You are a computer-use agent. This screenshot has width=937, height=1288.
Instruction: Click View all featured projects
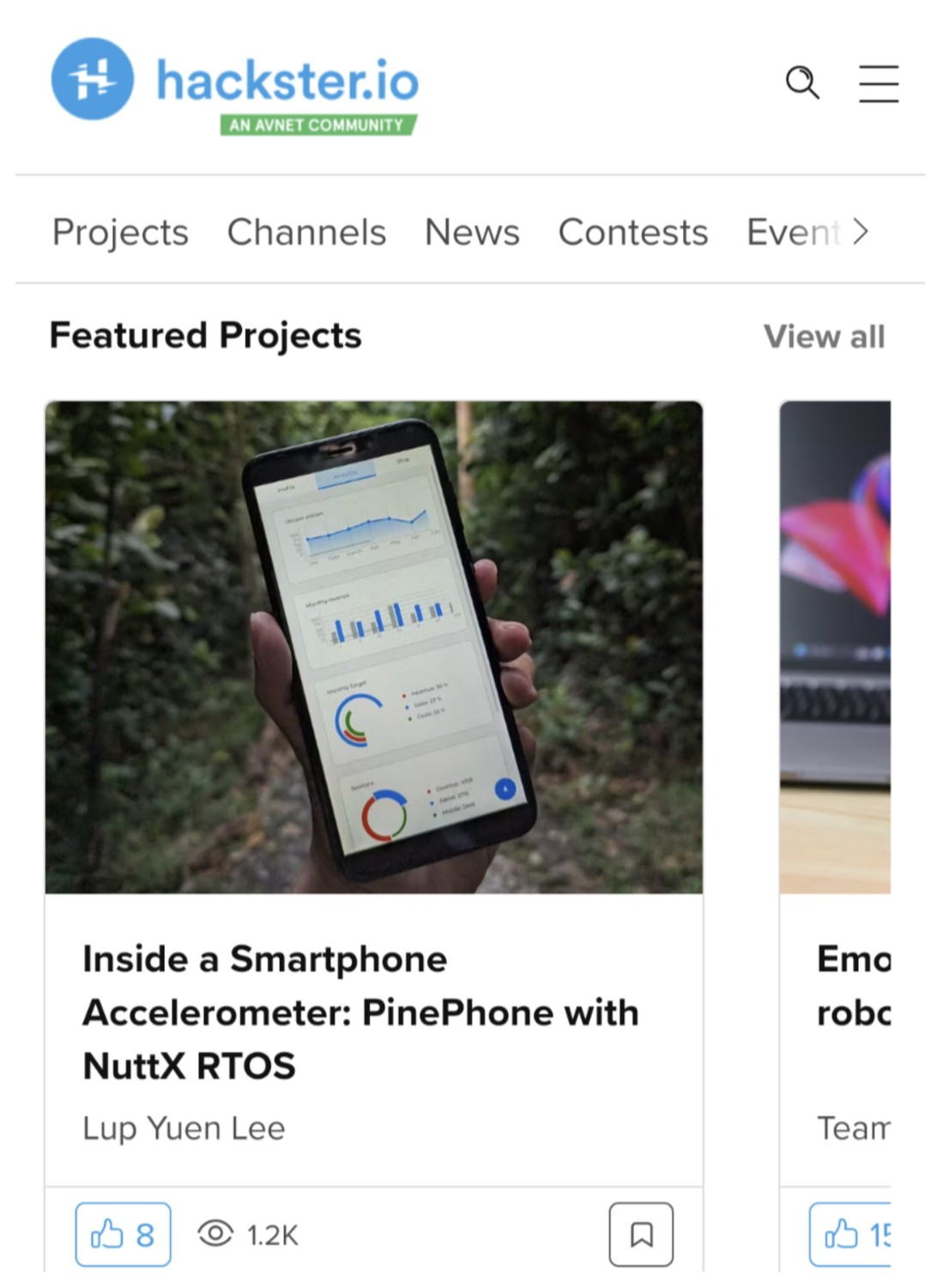(x=824, y=336)
